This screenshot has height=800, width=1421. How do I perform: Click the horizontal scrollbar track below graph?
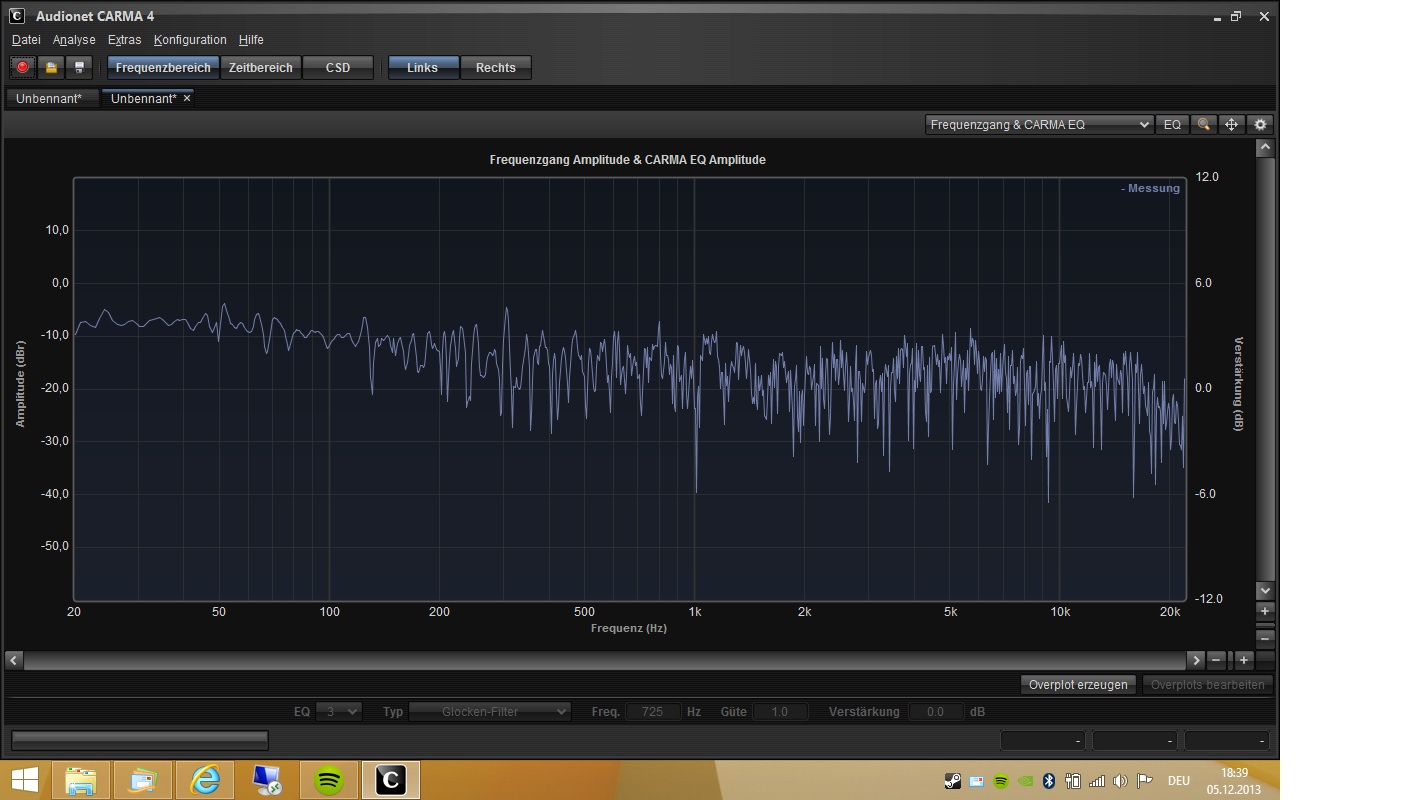click(600, 660)
